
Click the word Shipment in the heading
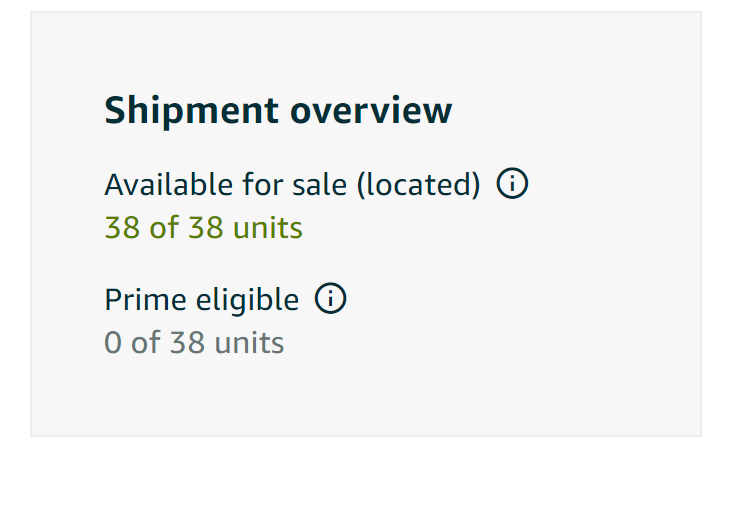(192, 111)
